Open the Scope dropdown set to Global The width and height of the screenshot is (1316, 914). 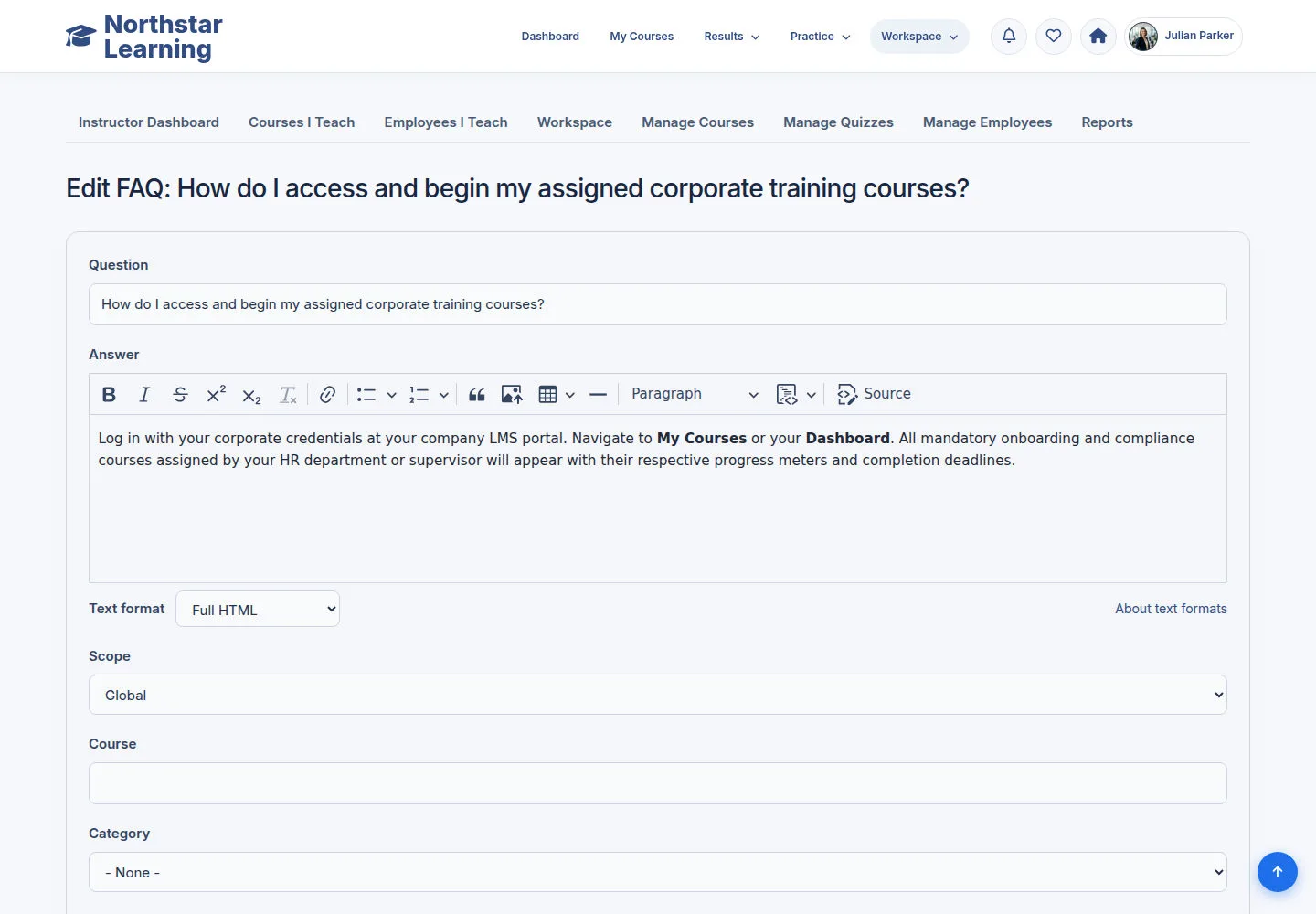click(658, 695)
